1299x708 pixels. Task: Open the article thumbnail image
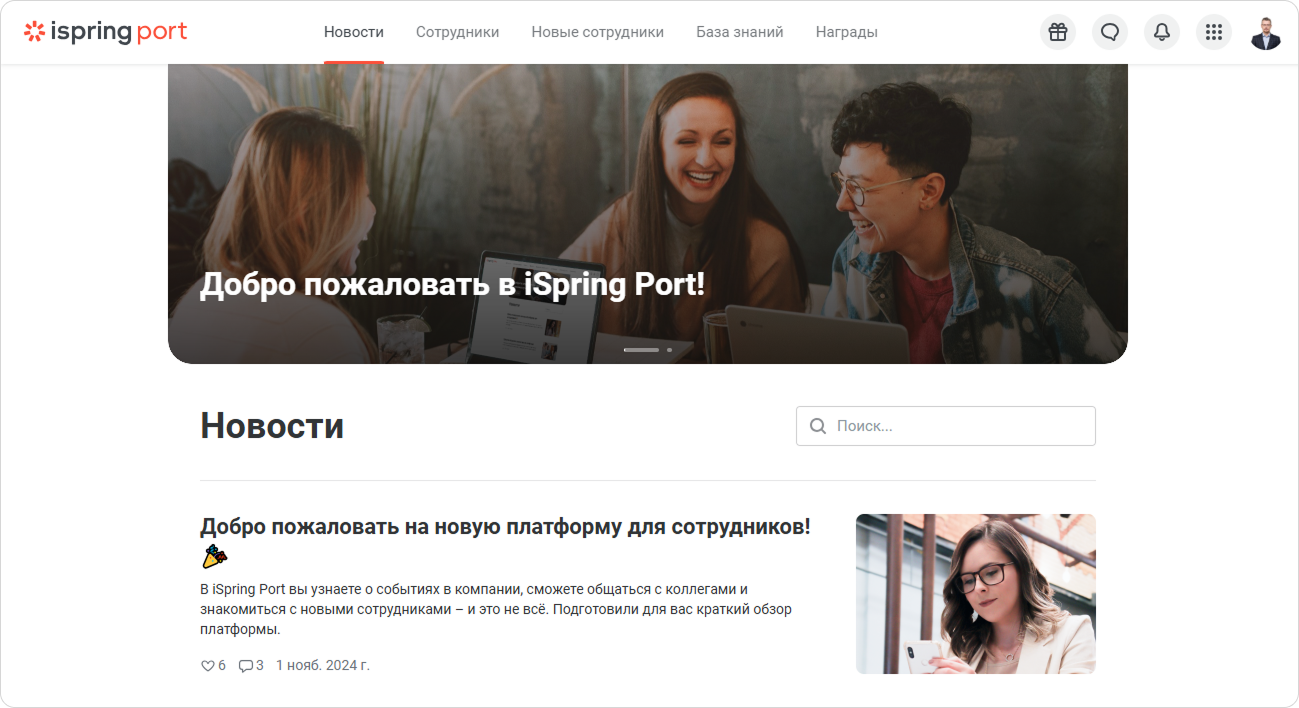[976, 594]
